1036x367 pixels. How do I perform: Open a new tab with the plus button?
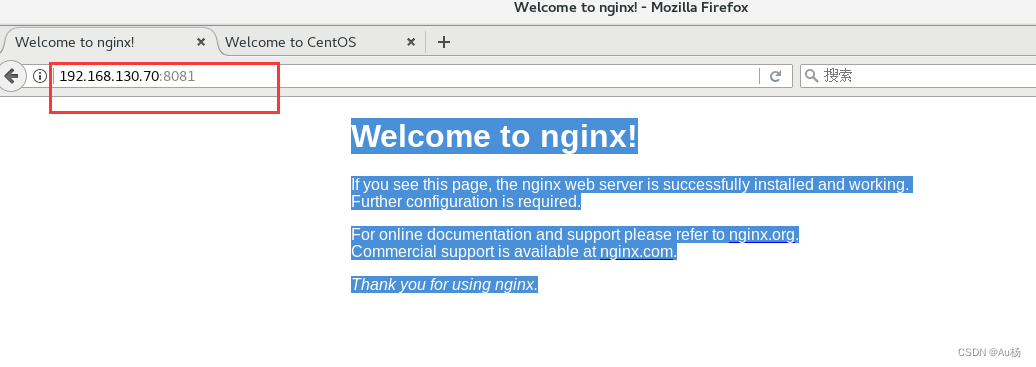[444, 42]
